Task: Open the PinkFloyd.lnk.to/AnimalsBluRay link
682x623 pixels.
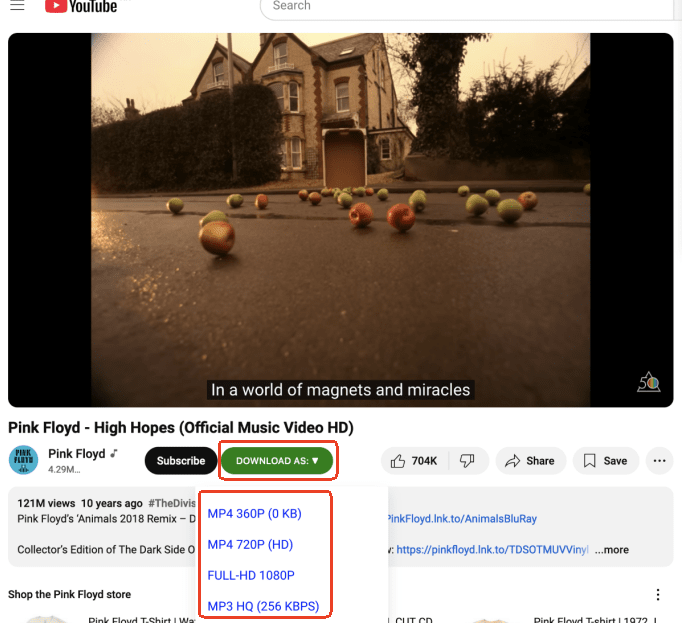Action: (x=461, y=519)
